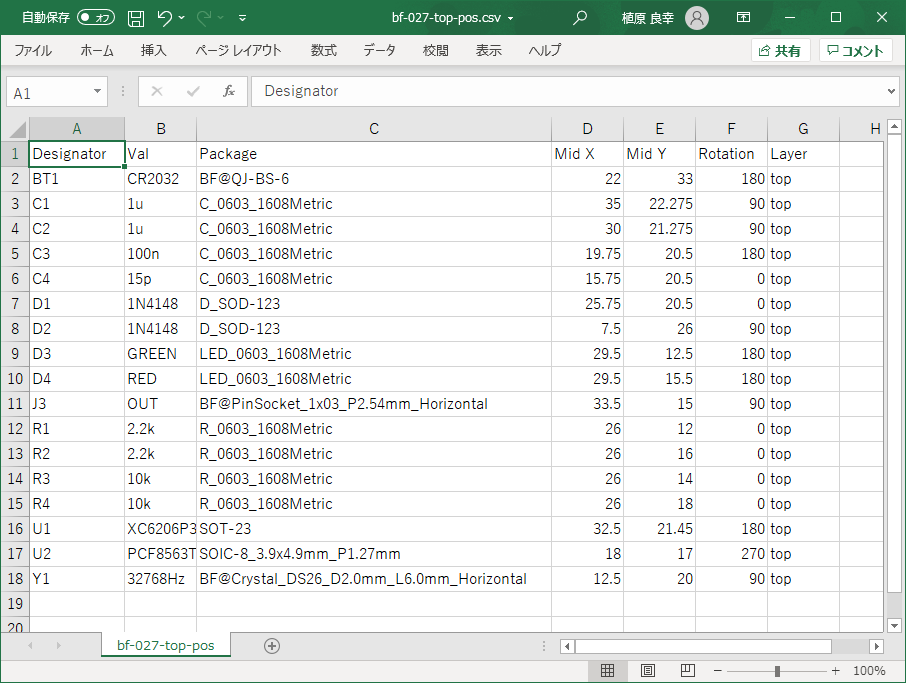Click the Redo arrow icon
This screenshot has height=683, width=906.
[203, 18]
